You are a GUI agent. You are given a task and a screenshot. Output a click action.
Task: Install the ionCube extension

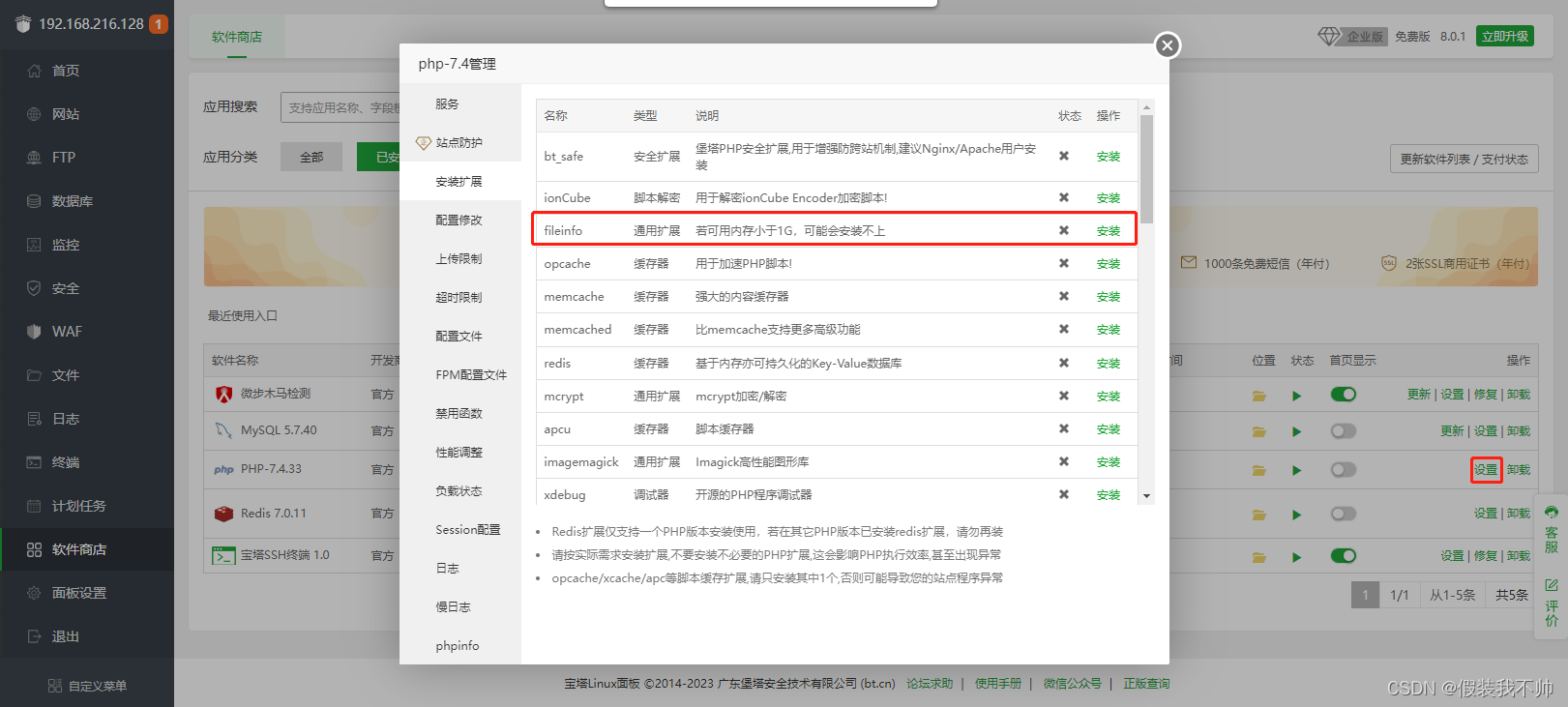(1108, 198)
